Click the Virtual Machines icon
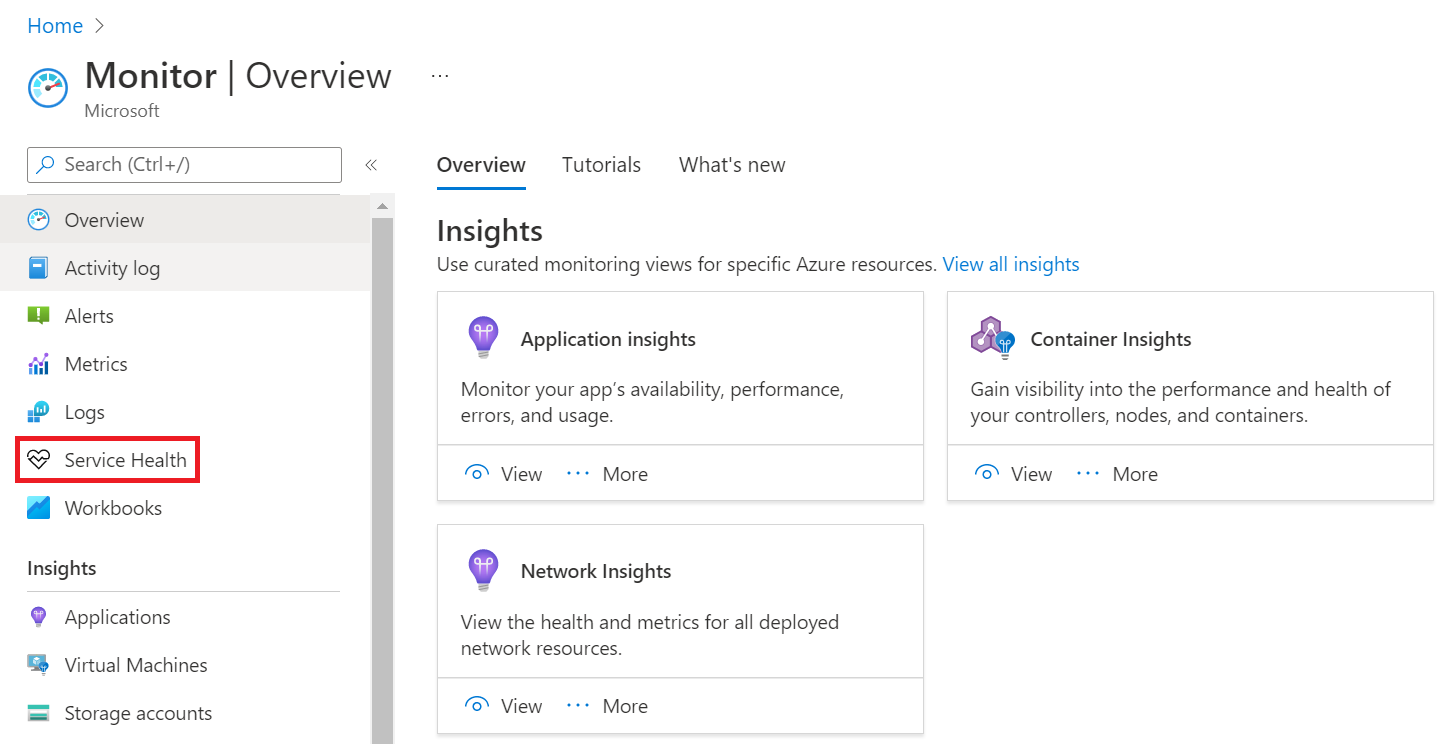The image size is (1443, 744). (39, 665)
